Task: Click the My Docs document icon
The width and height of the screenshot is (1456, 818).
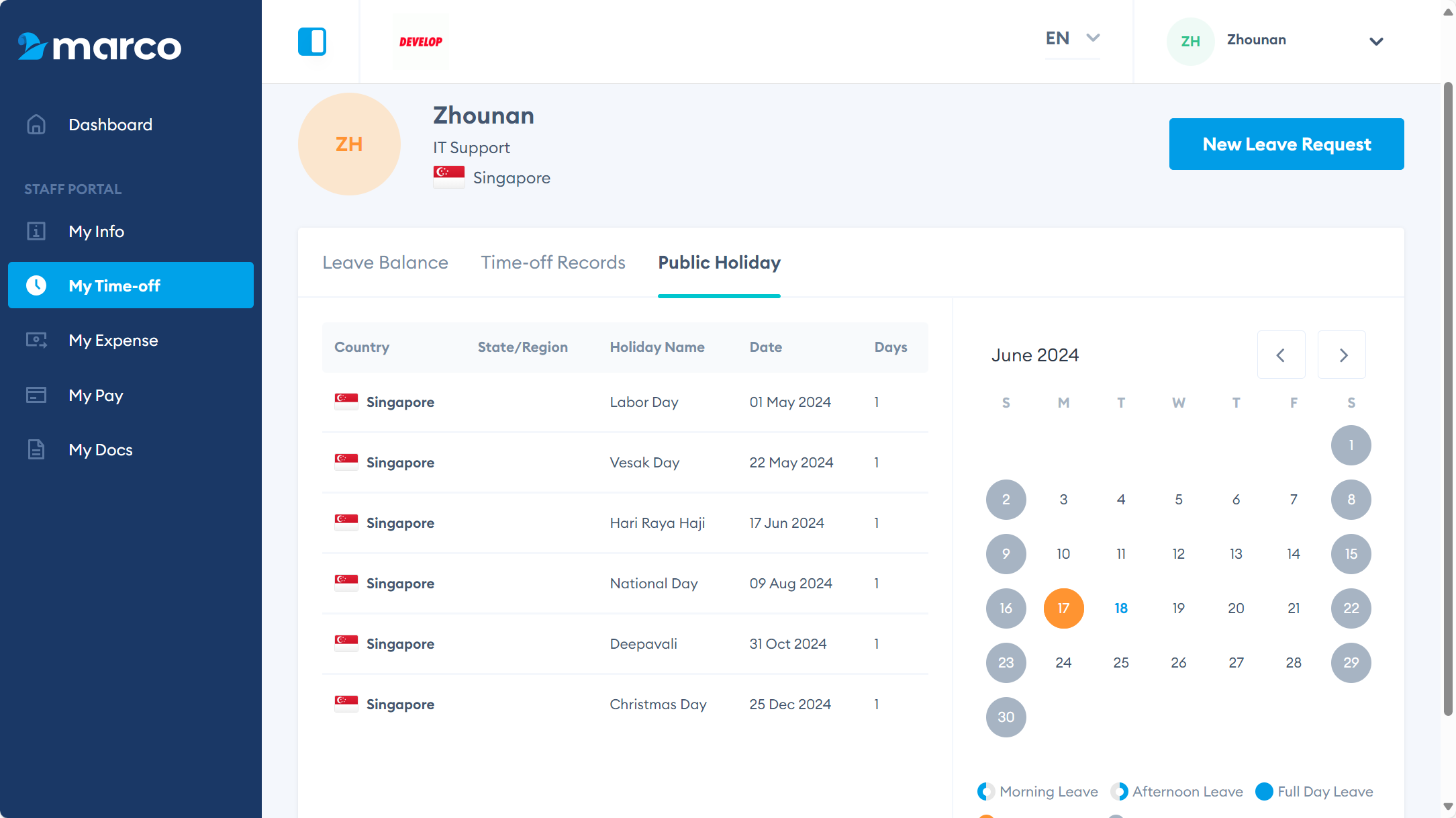Action: pos(36,449)
